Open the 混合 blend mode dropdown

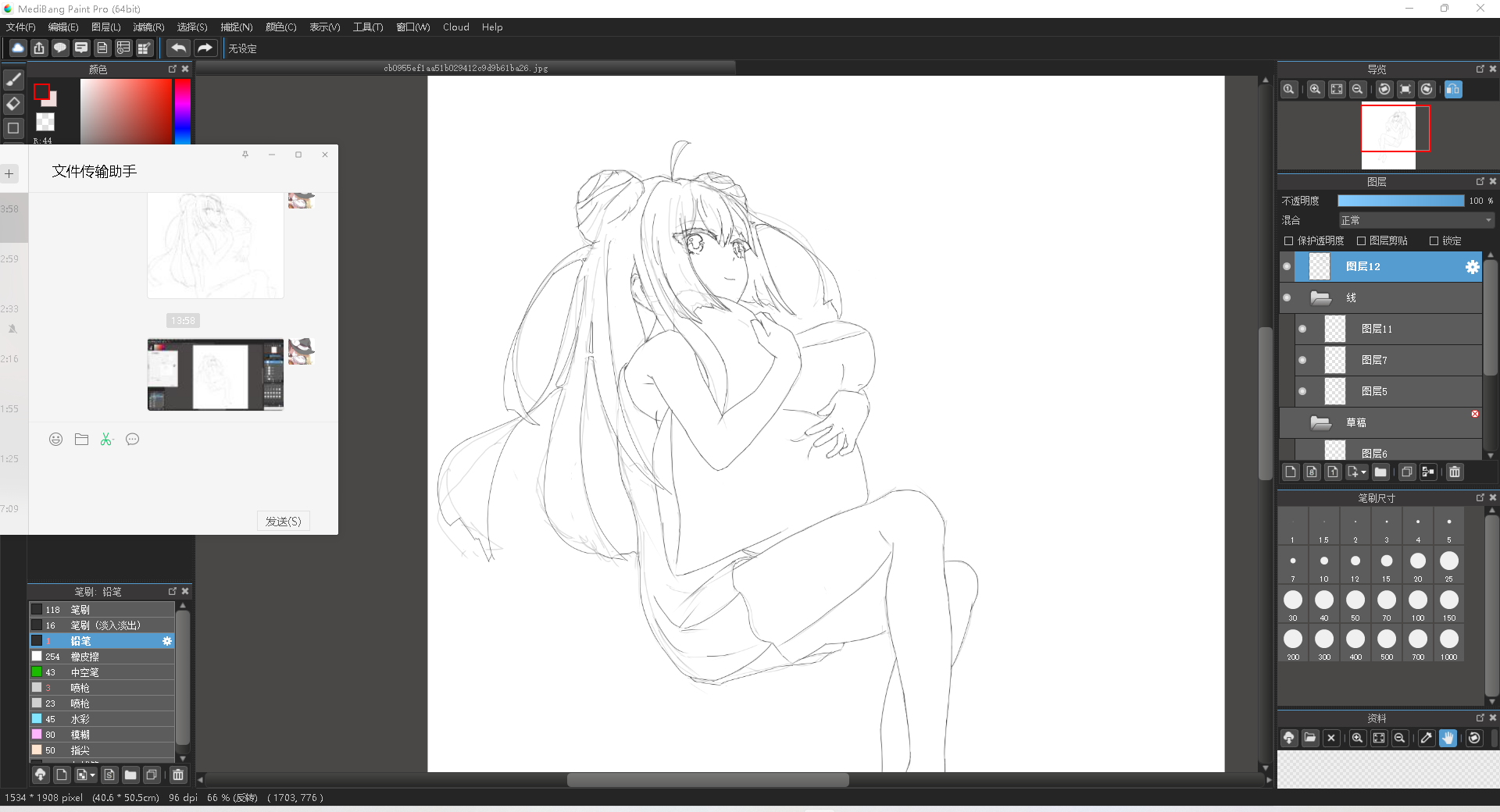point(1416,221)
